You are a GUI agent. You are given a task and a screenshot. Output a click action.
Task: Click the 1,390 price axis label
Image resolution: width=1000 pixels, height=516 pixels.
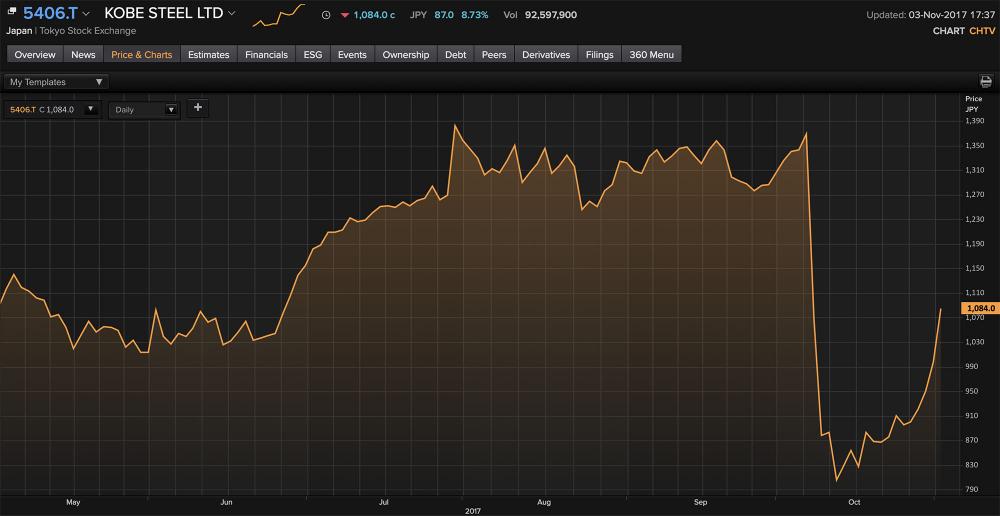975,121
